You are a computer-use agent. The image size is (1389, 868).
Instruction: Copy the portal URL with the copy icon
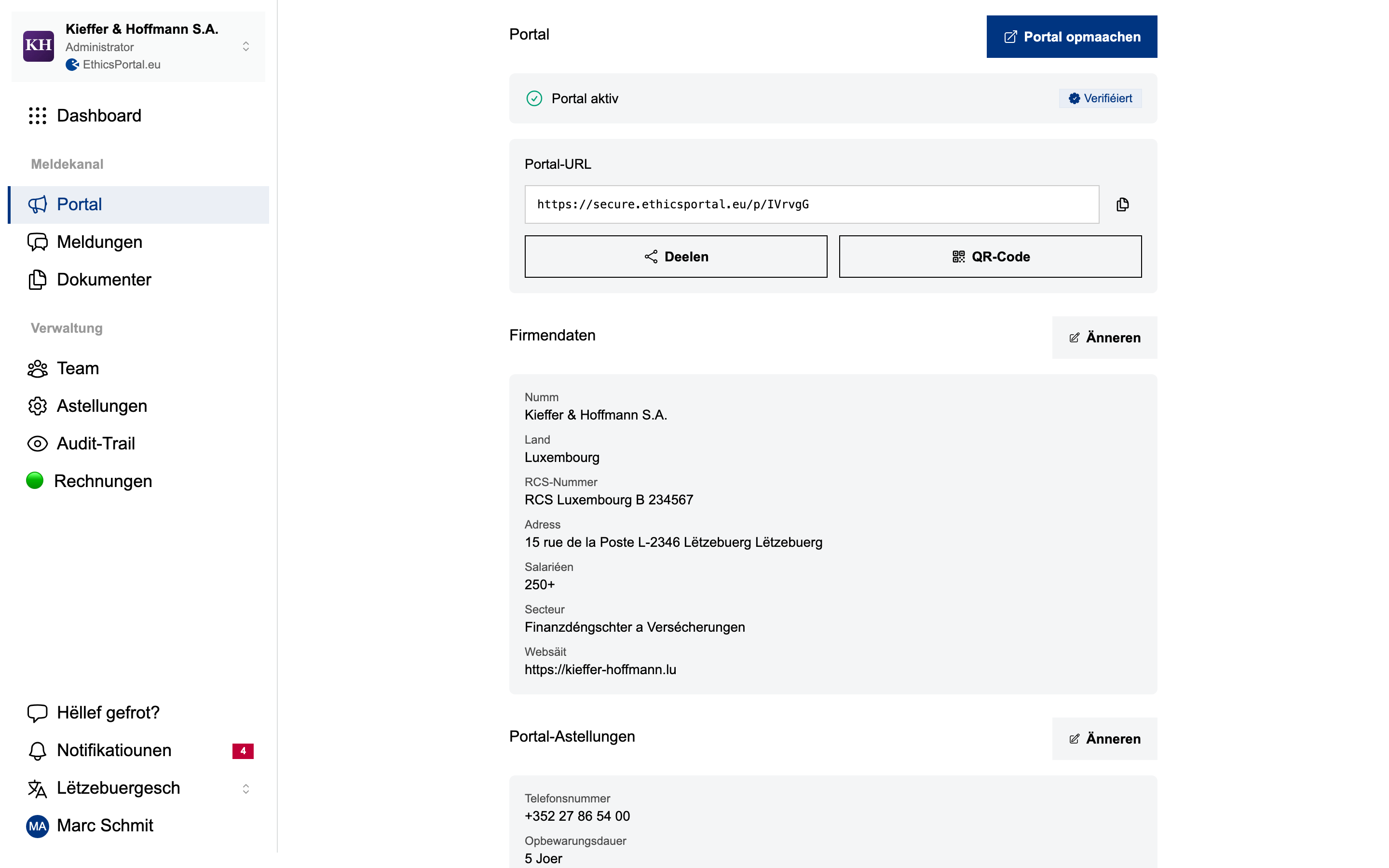pos(1122,204)
